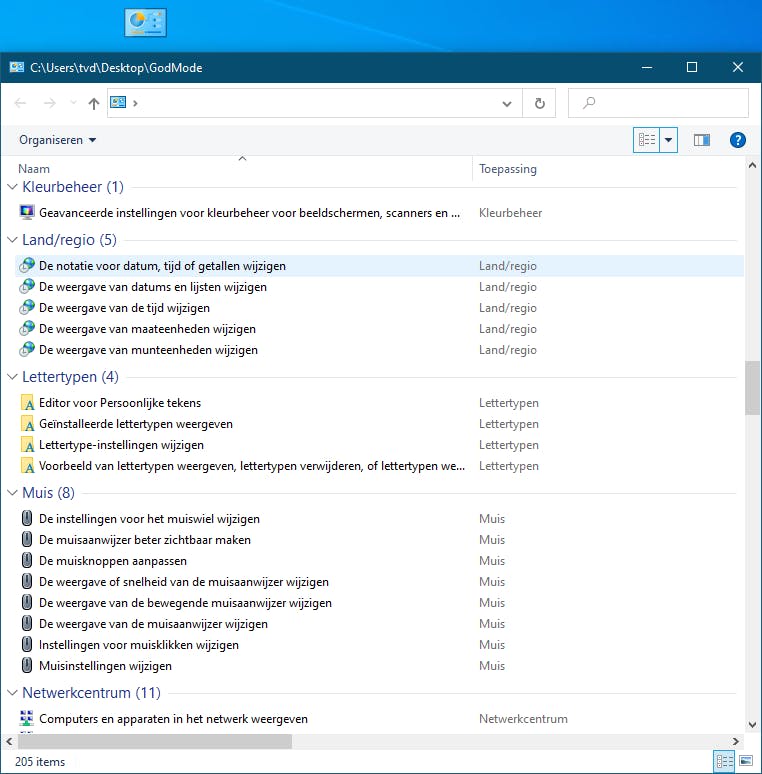
Task: Click mouse icon for 'De muisaanwijzer beter zichtbaar'
Action: pos(27,540)
